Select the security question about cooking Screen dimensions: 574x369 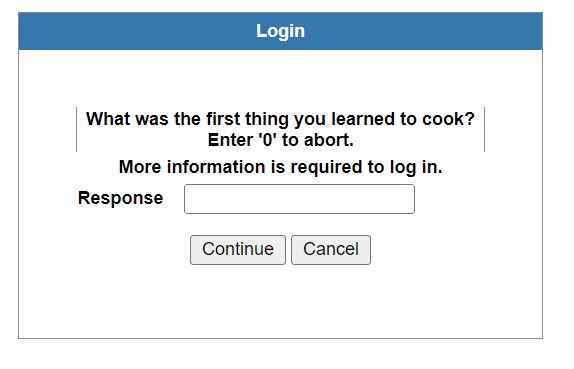[280, 119]
